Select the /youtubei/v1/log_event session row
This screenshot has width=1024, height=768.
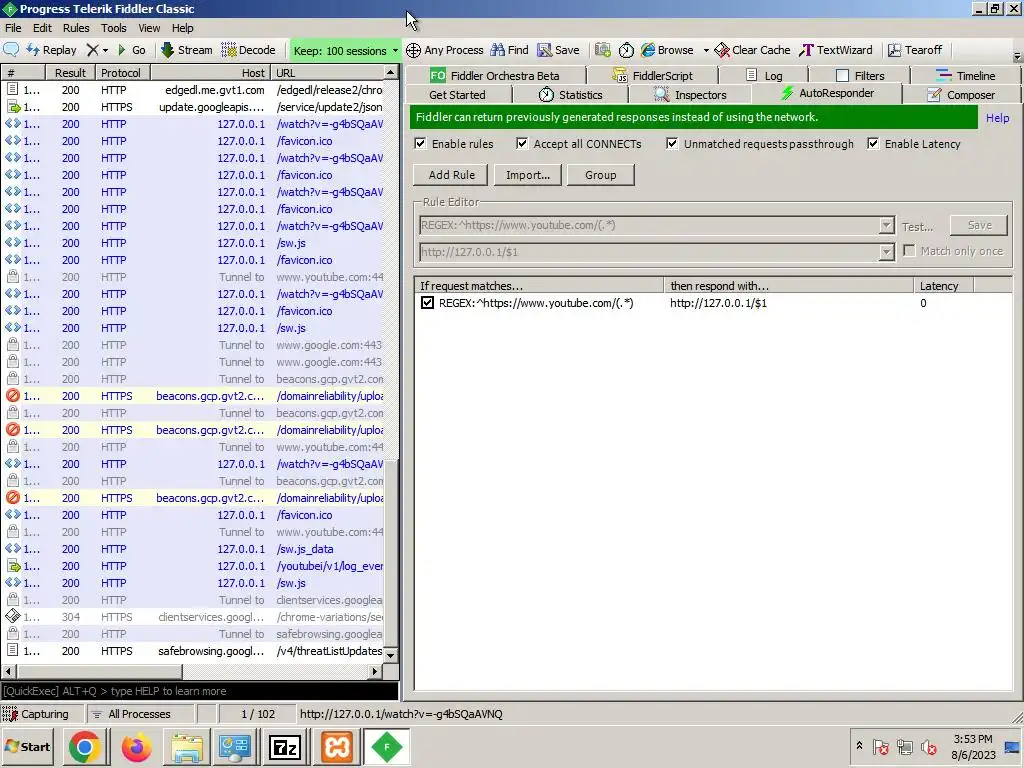(194, 566)
